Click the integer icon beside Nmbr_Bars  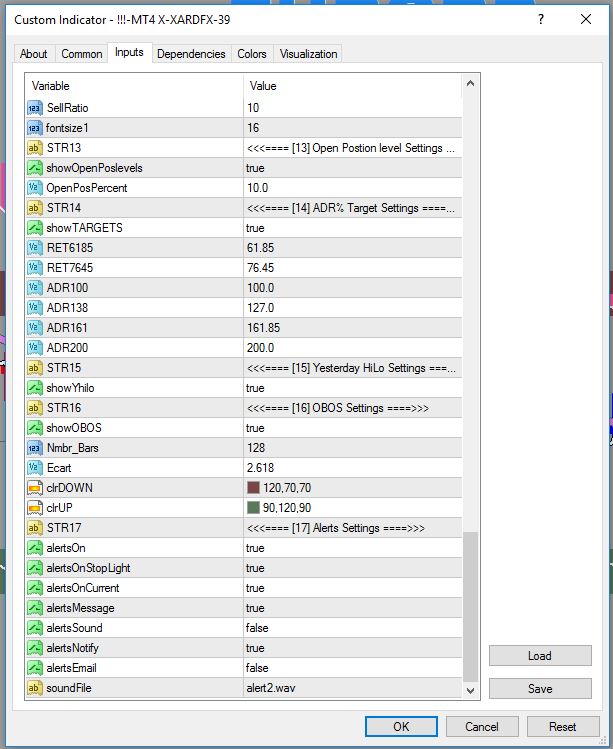click(x=35, y=448)
